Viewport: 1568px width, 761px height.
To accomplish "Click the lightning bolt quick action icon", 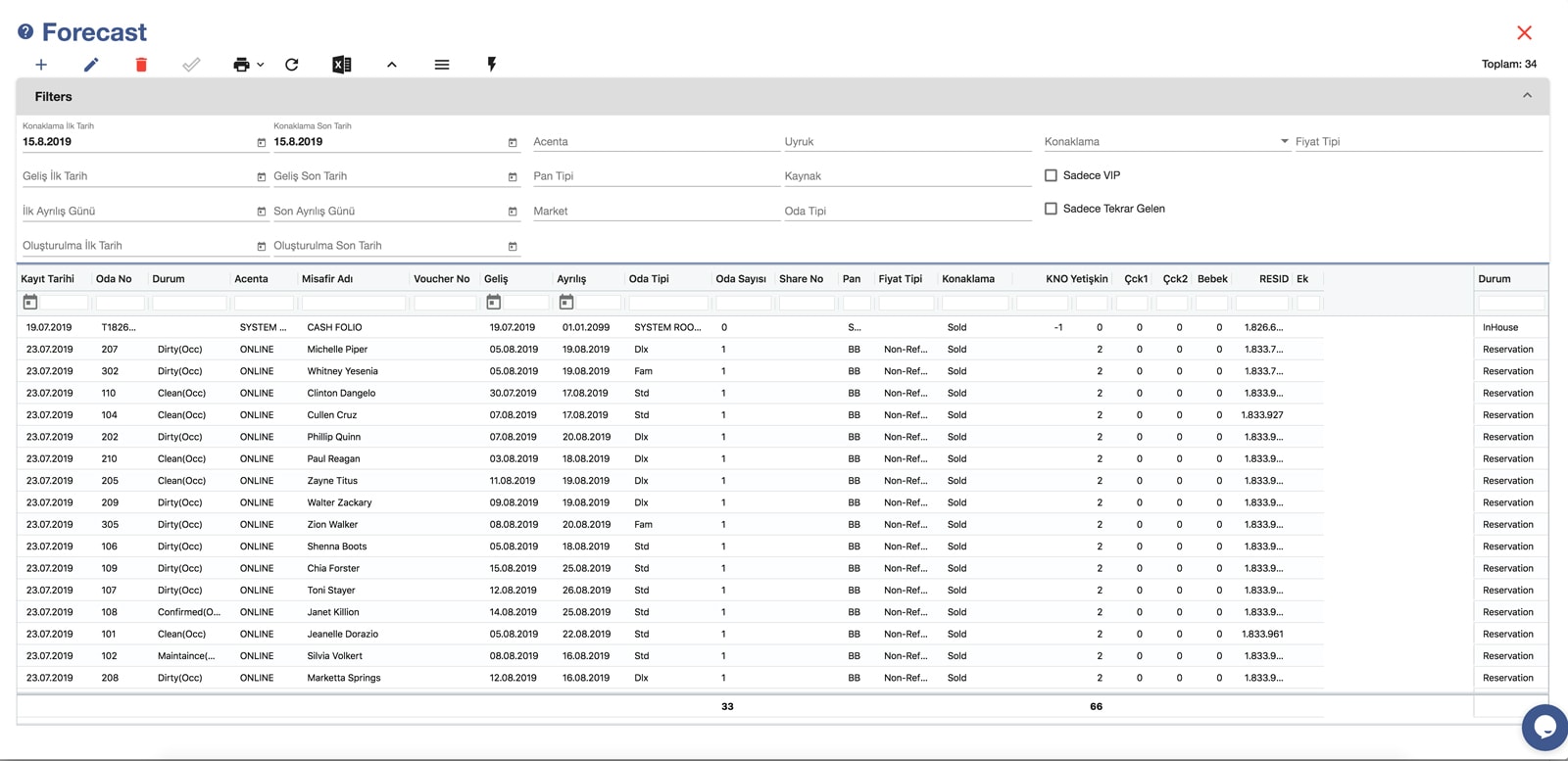I will [x=492, y=65].
